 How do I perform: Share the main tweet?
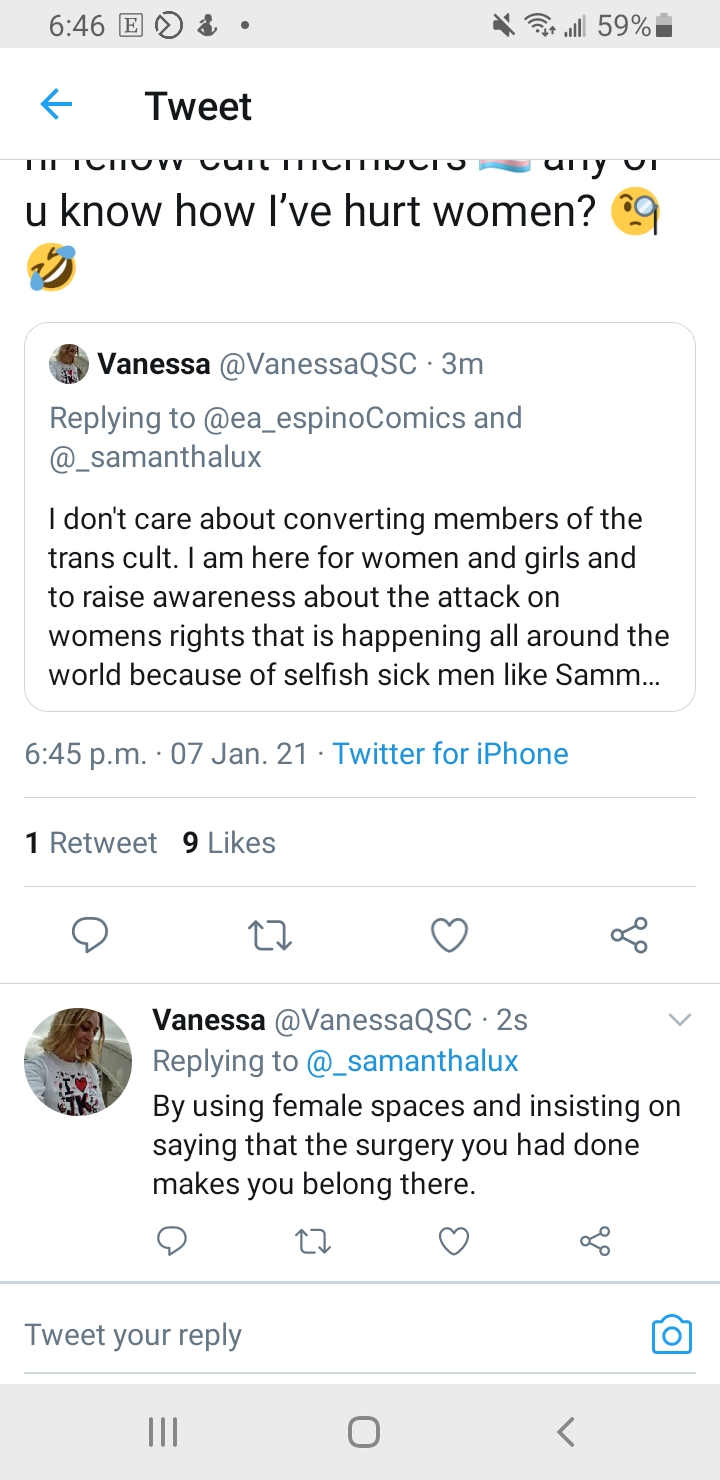coord(629,935)
